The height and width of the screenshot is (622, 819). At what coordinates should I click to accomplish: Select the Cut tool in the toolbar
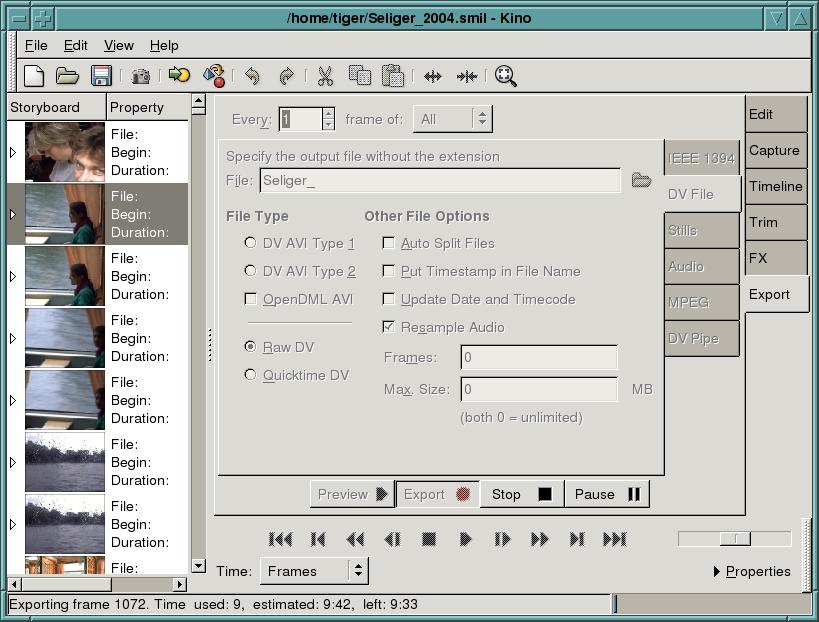[324, 75]
